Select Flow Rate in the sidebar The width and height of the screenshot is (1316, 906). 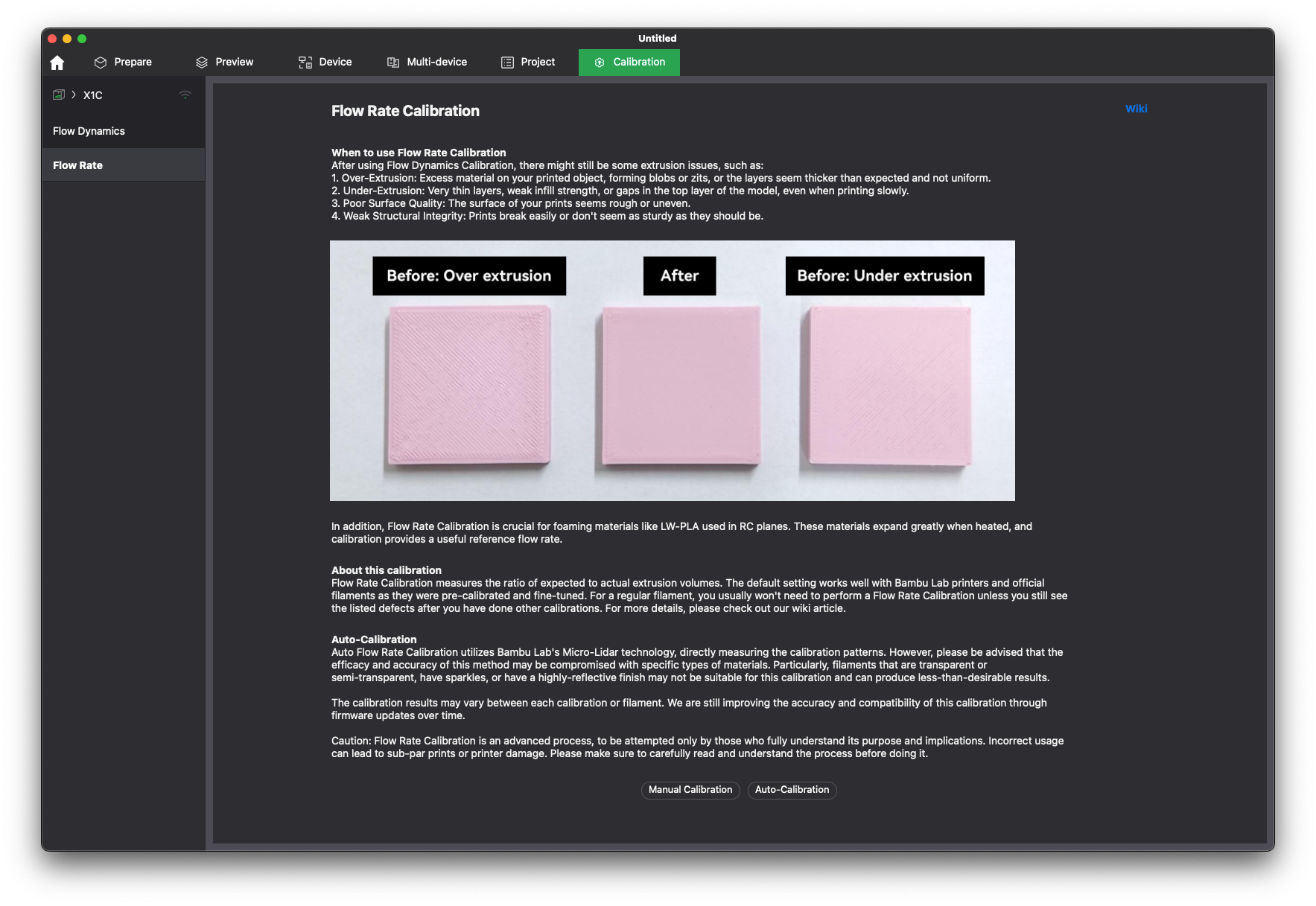(x=78, y=165)
